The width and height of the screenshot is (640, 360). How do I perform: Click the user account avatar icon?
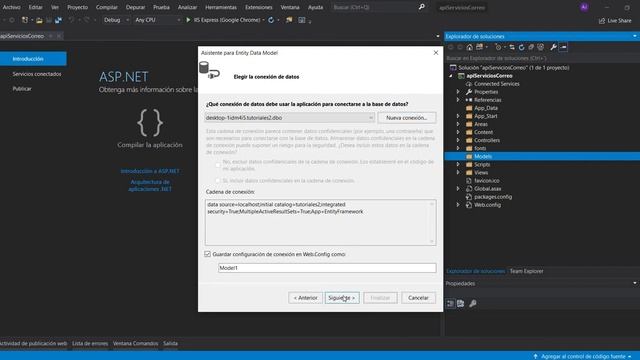[584, 7]
